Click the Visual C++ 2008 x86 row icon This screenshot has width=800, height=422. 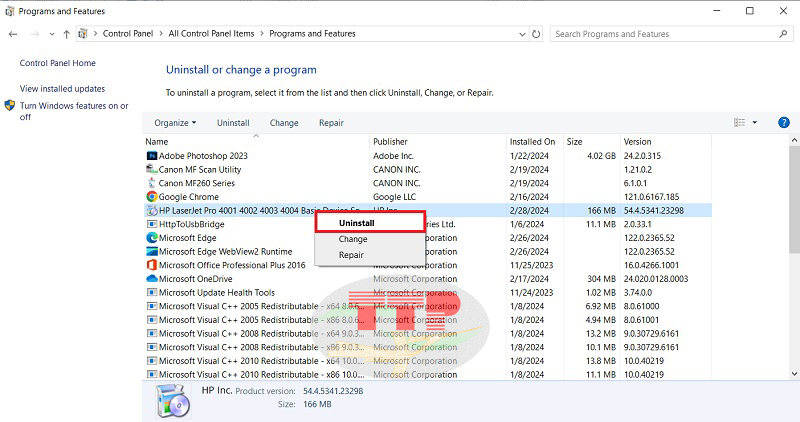click(152, 347)
